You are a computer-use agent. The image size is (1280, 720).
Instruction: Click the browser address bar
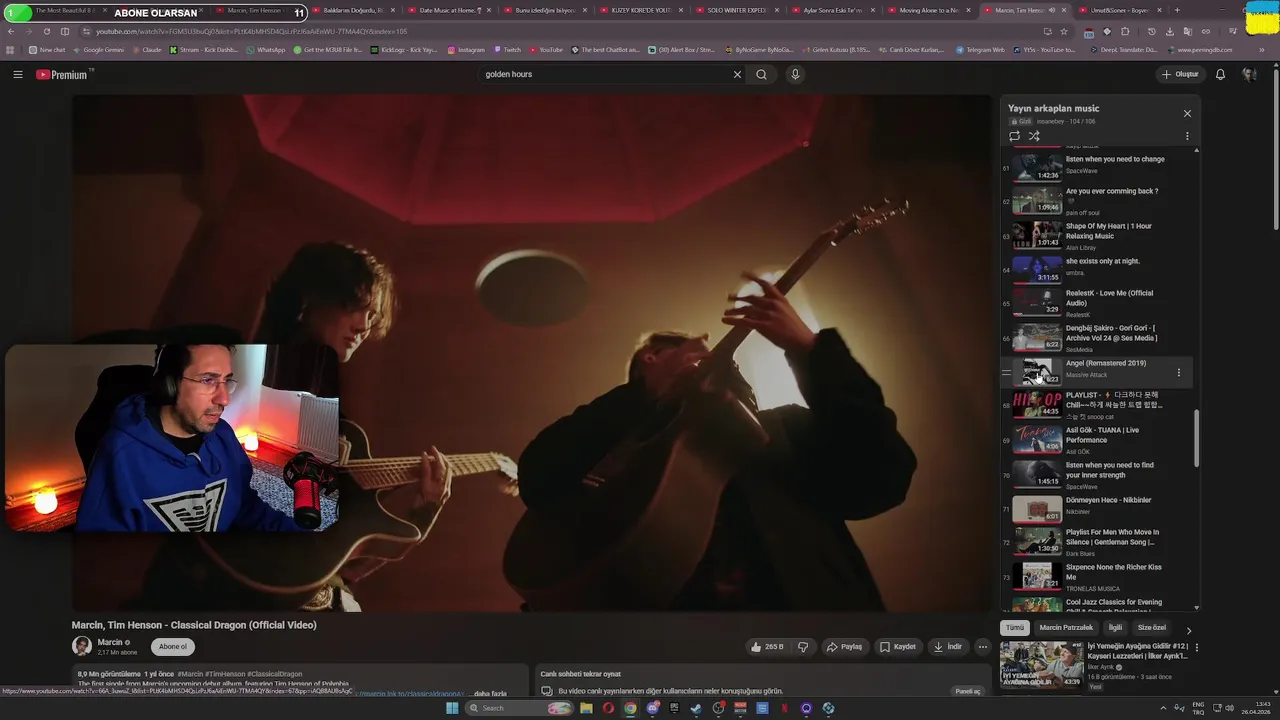(540, 31)
